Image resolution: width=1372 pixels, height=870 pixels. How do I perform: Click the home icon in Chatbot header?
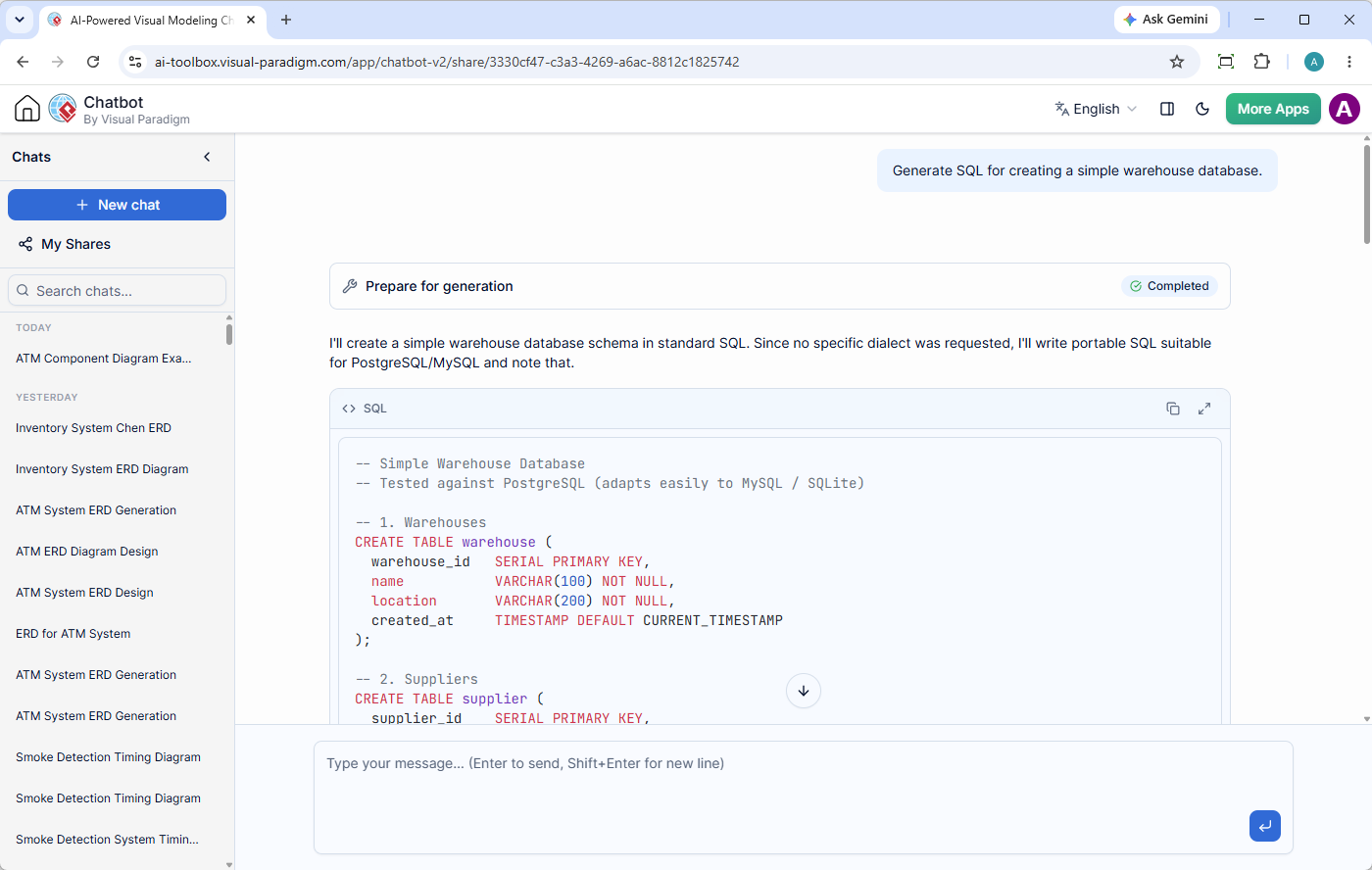(x=27, y=109)
